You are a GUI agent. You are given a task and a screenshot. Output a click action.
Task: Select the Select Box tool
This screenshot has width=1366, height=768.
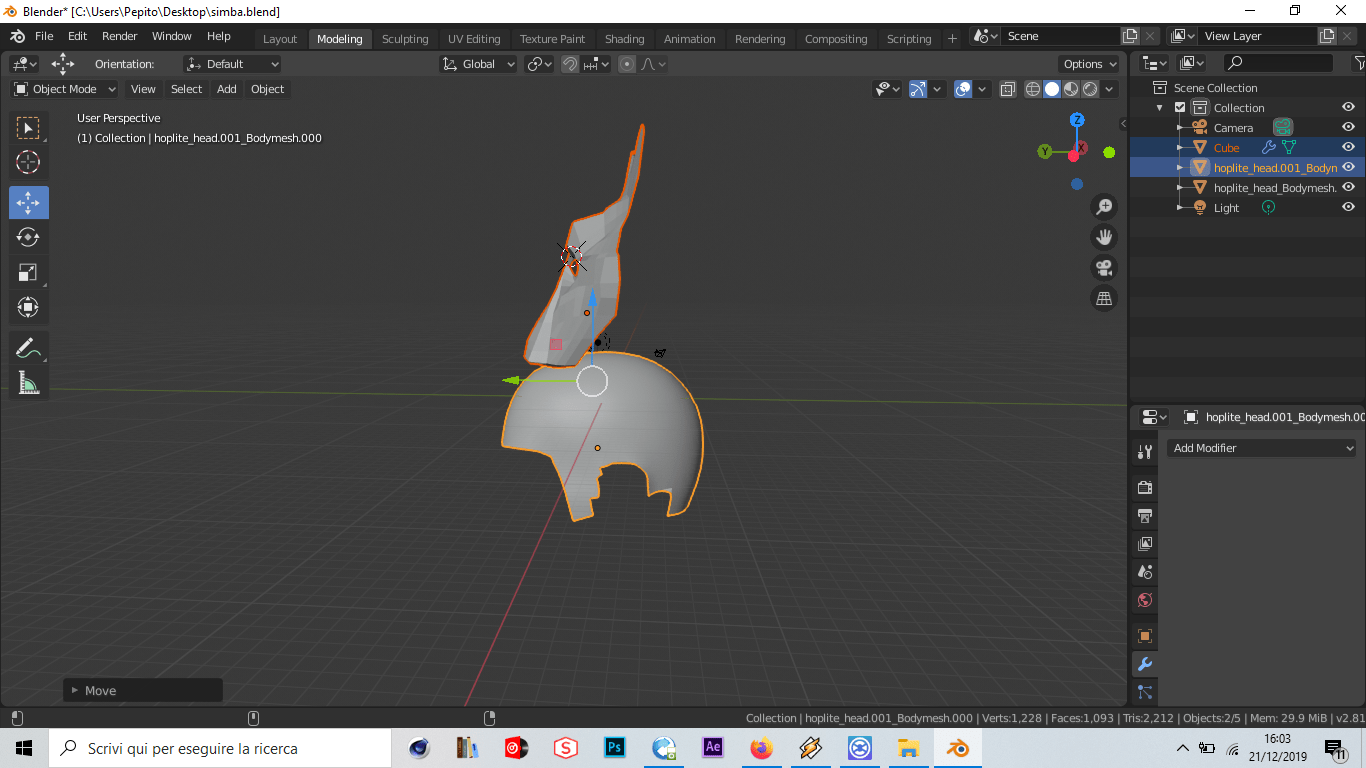[x=28, y=128]
